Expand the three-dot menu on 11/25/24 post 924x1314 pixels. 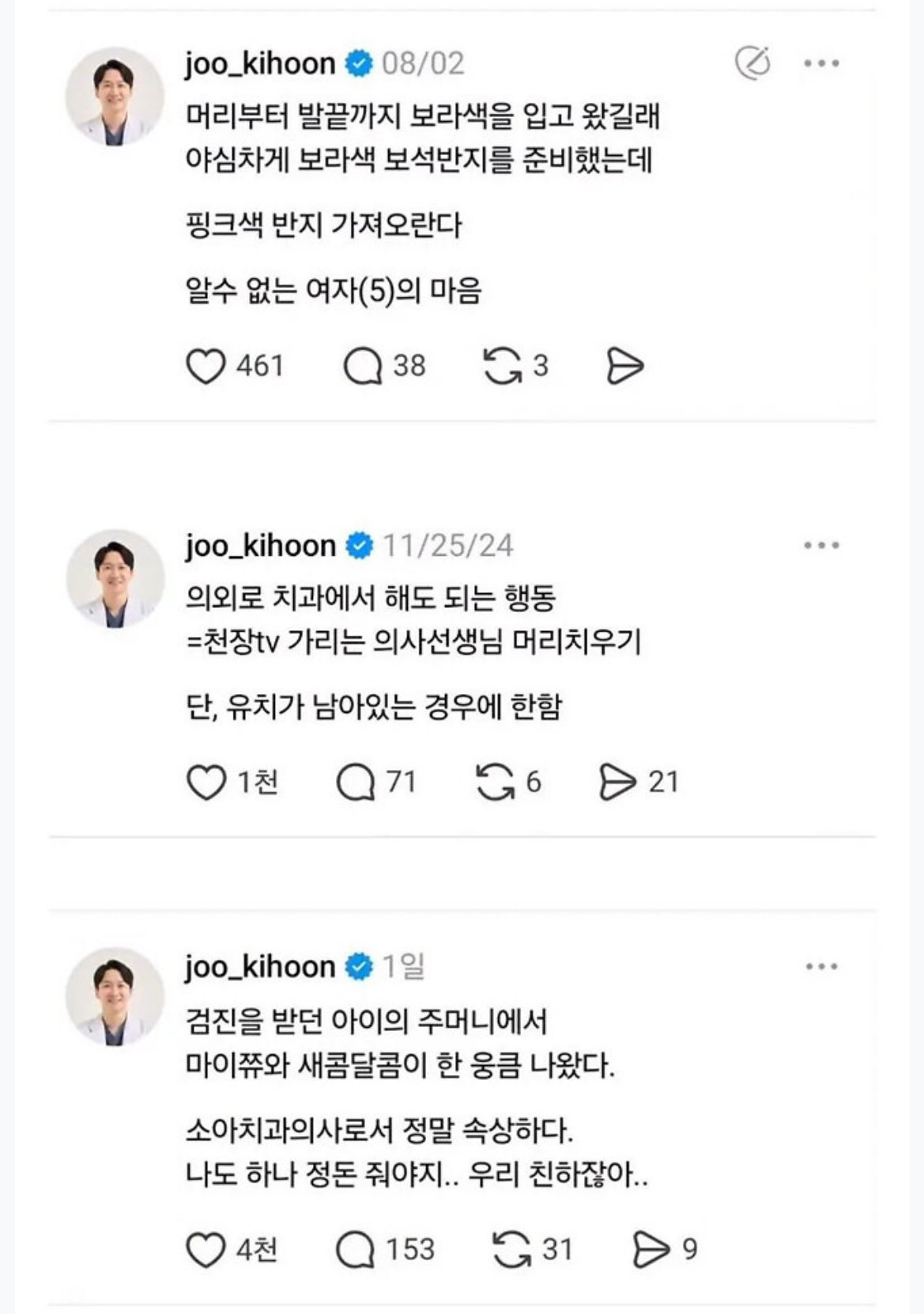[821, 546]
